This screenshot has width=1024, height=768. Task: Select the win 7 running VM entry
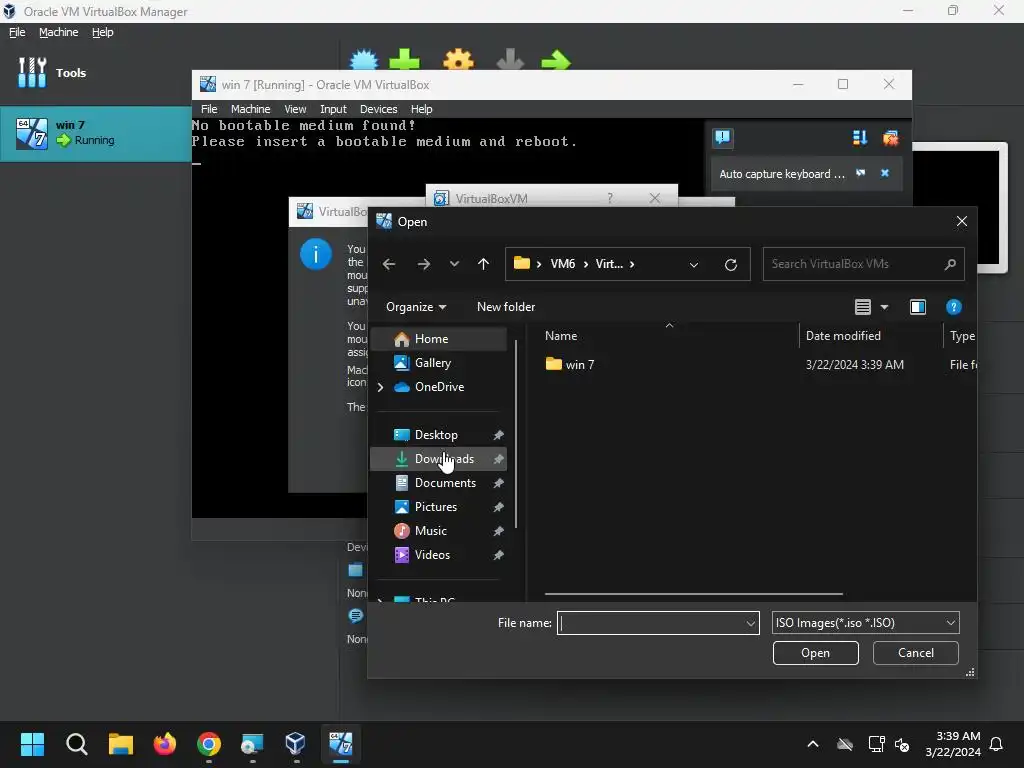96,134
